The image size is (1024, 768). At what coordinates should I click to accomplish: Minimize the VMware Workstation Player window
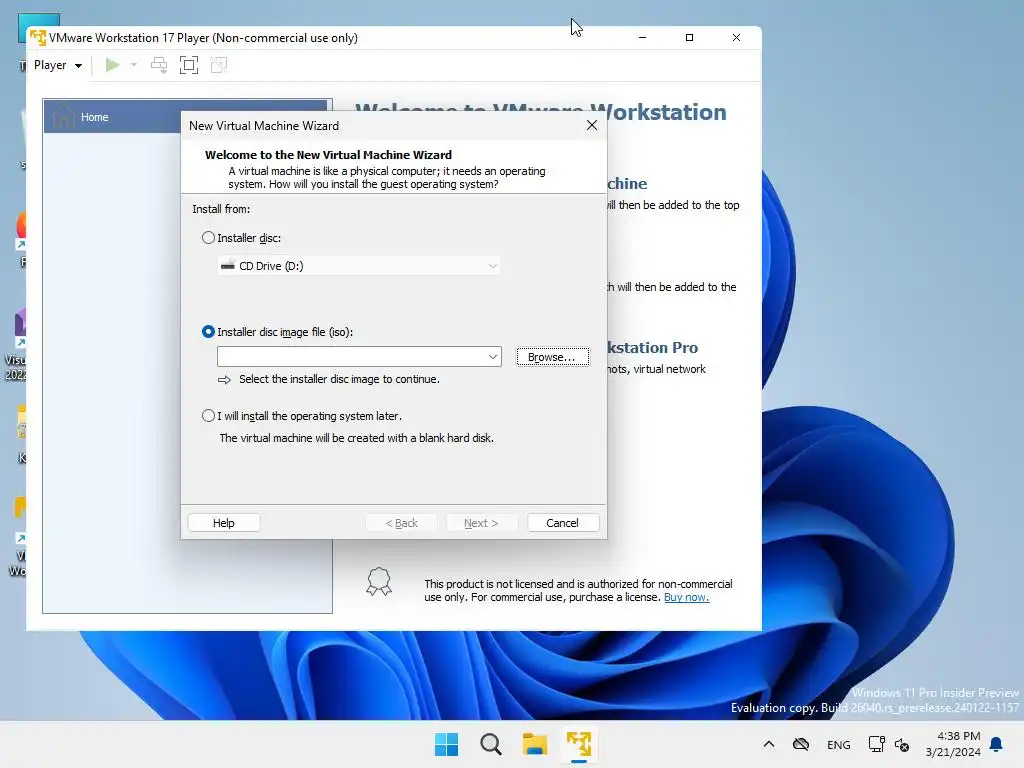coord(642,38)
